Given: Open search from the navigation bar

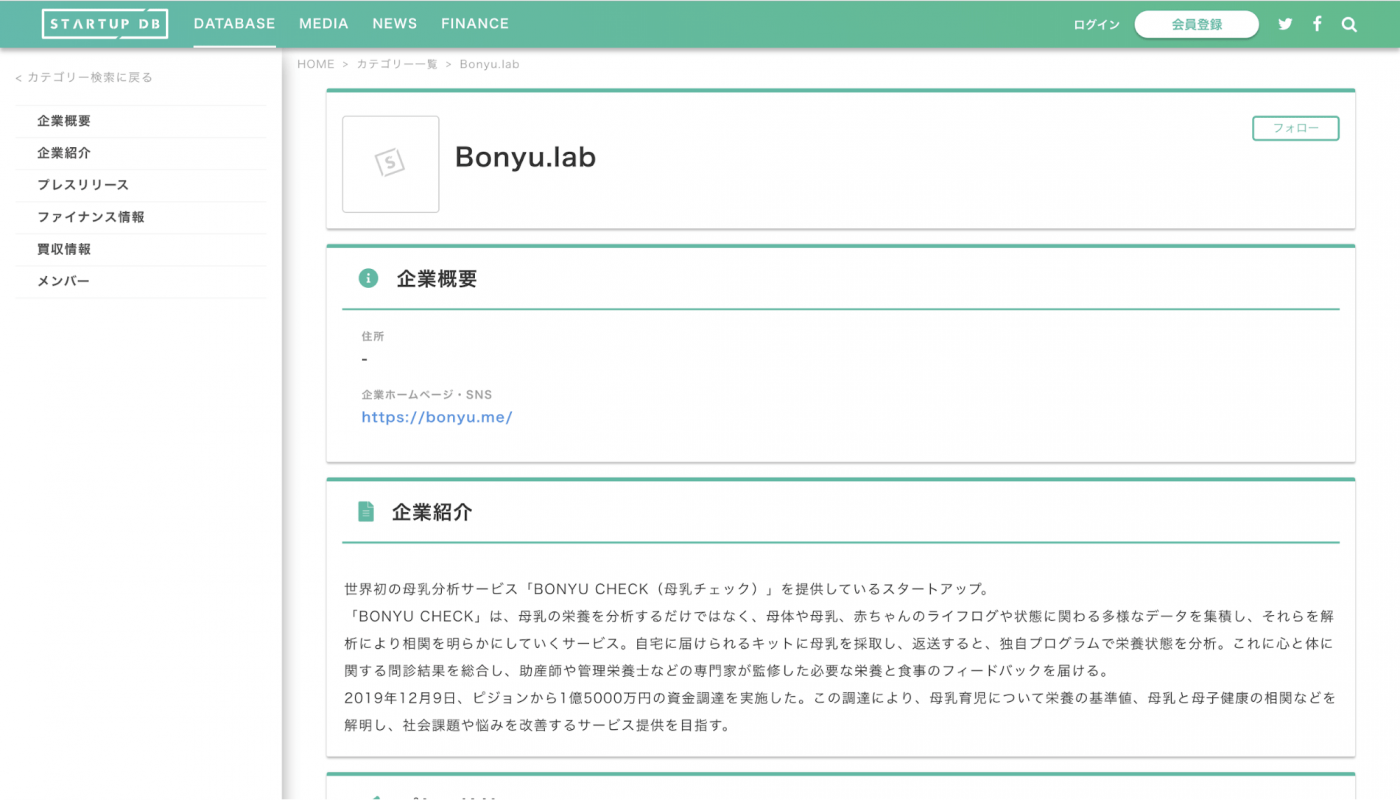Looking at the screenshot, I should 1349,23.
